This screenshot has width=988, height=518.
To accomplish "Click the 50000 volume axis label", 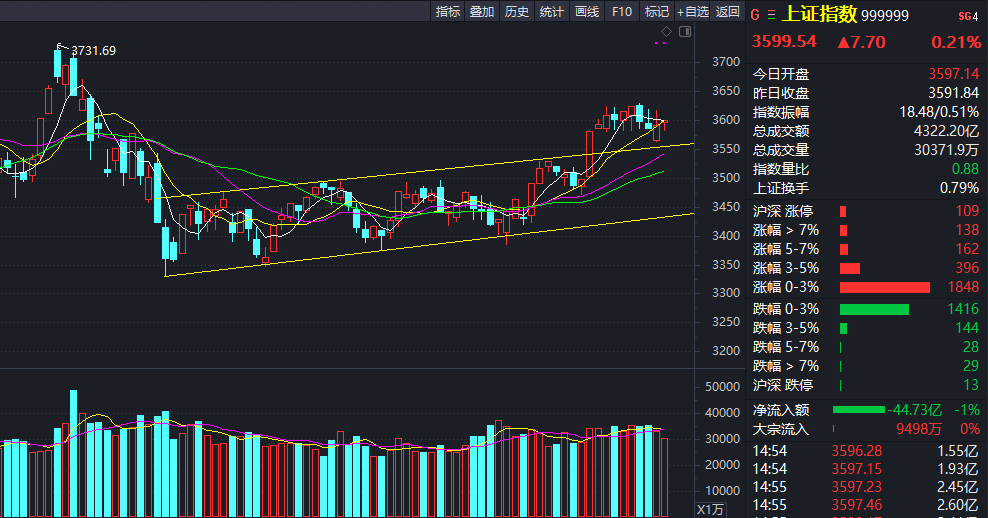I will [722, 387].
